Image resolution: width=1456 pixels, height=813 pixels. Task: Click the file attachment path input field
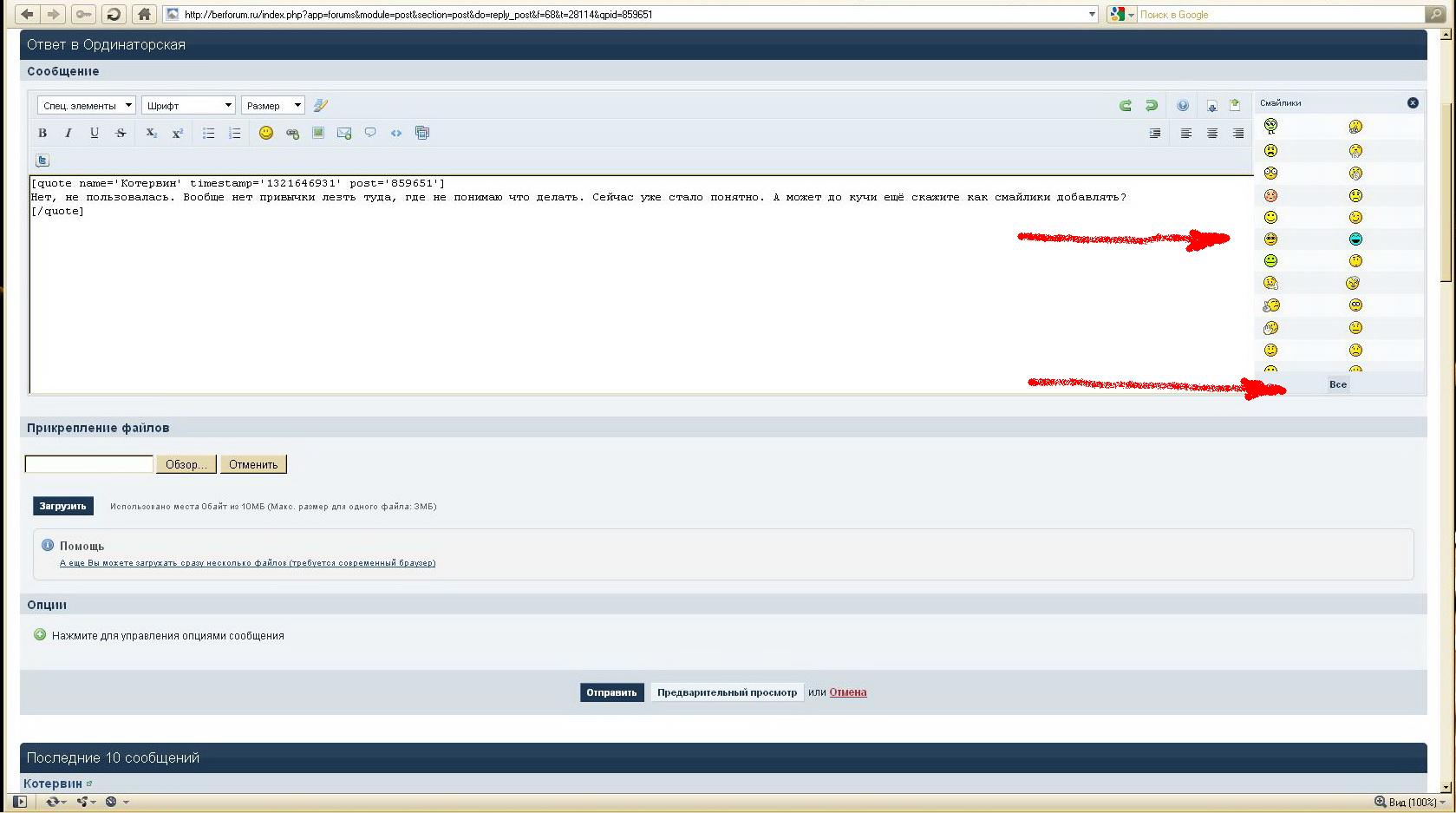coord(88,464)
